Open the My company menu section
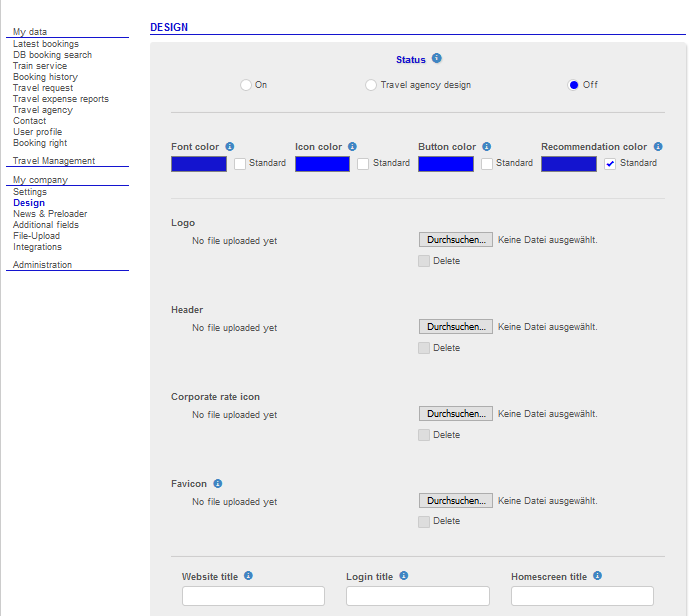The image size is (694, 616). pyautogui.click(x=40, y=180)
